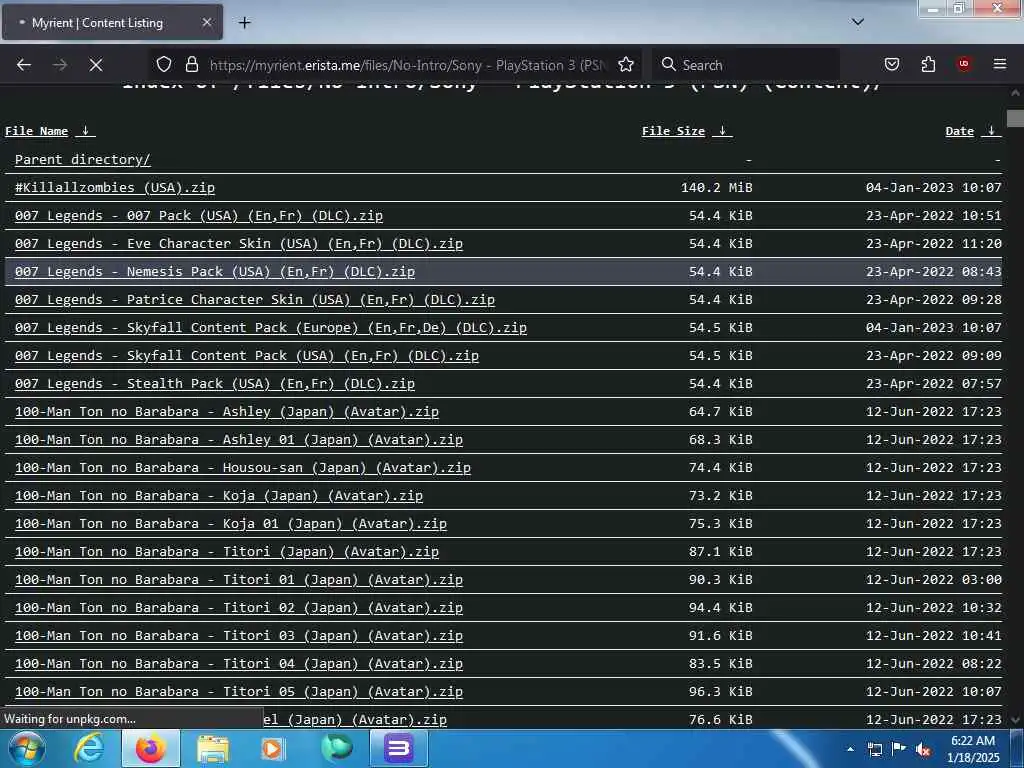
Task: Download Skyfall Content Pack (Europe) zip
Action: pos(270,328)
